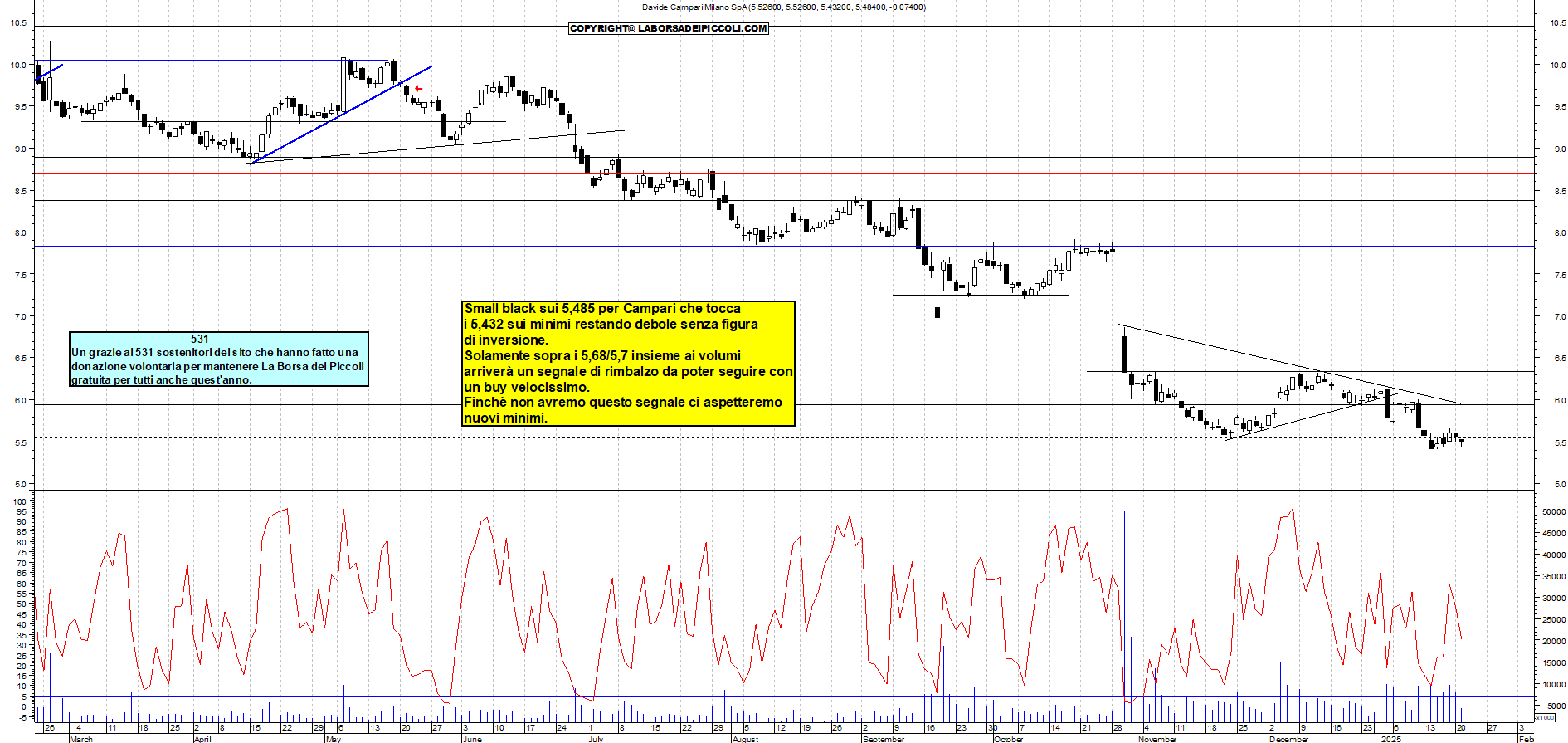Click the line 'i 5,432 sui minimi restando debole senza figura'

pyautogui.click(x=611, y=324)
